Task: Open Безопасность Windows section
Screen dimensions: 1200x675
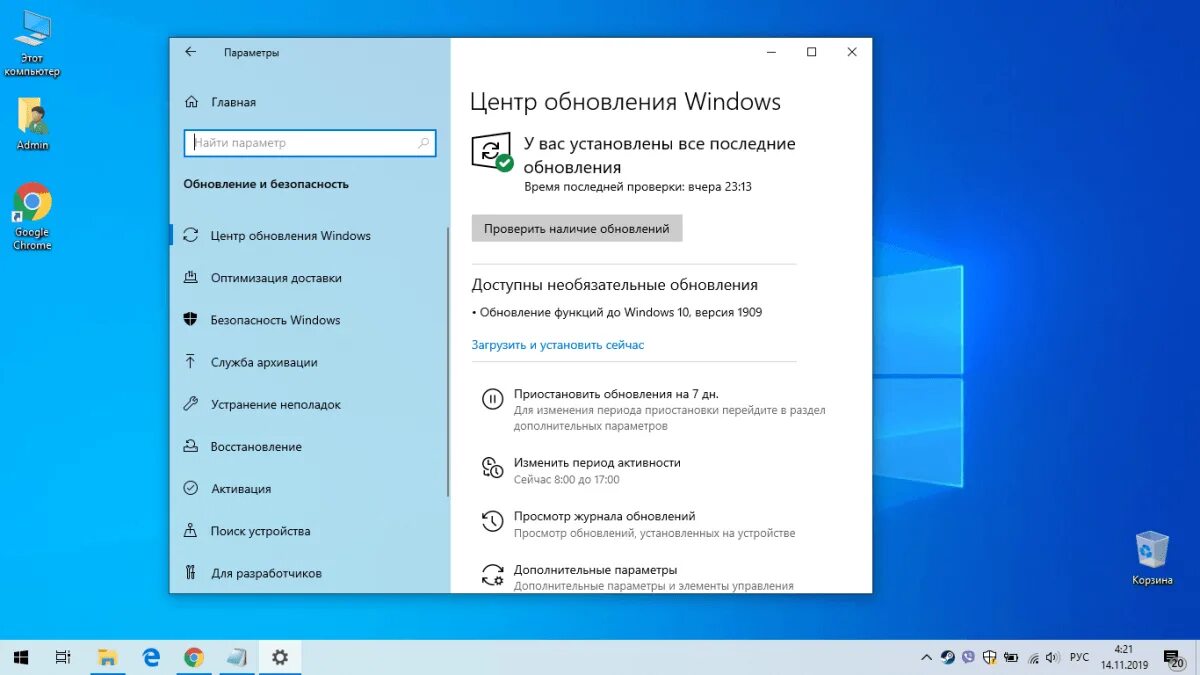Action: tap(275, 320)
